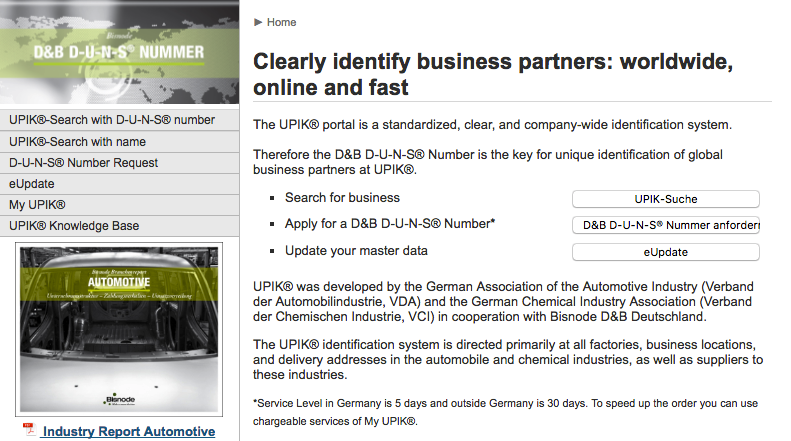Click the Apply for a D&B D-U-N-S Number text
Viewport: 791px width, 441px height.
(390, 225)
